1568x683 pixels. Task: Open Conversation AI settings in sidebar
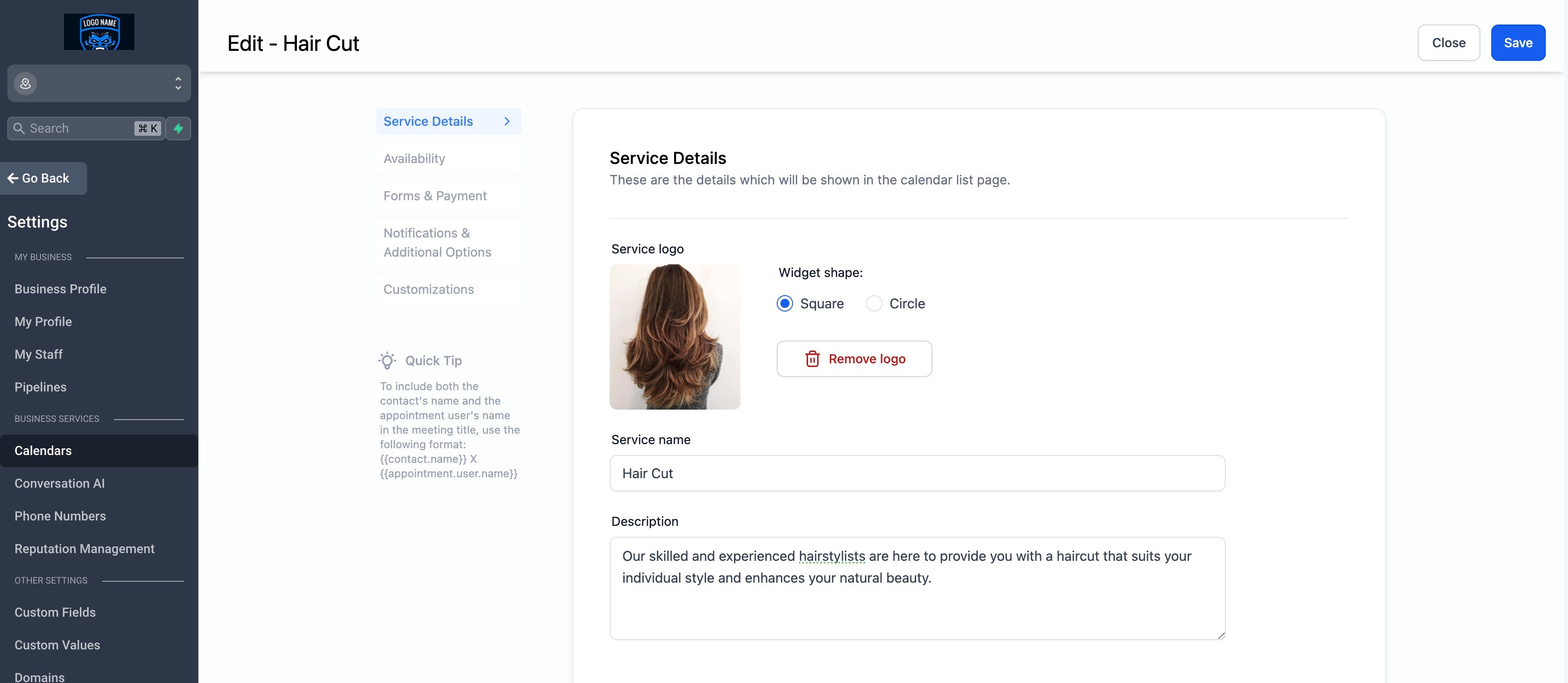(x=59, y=483)
